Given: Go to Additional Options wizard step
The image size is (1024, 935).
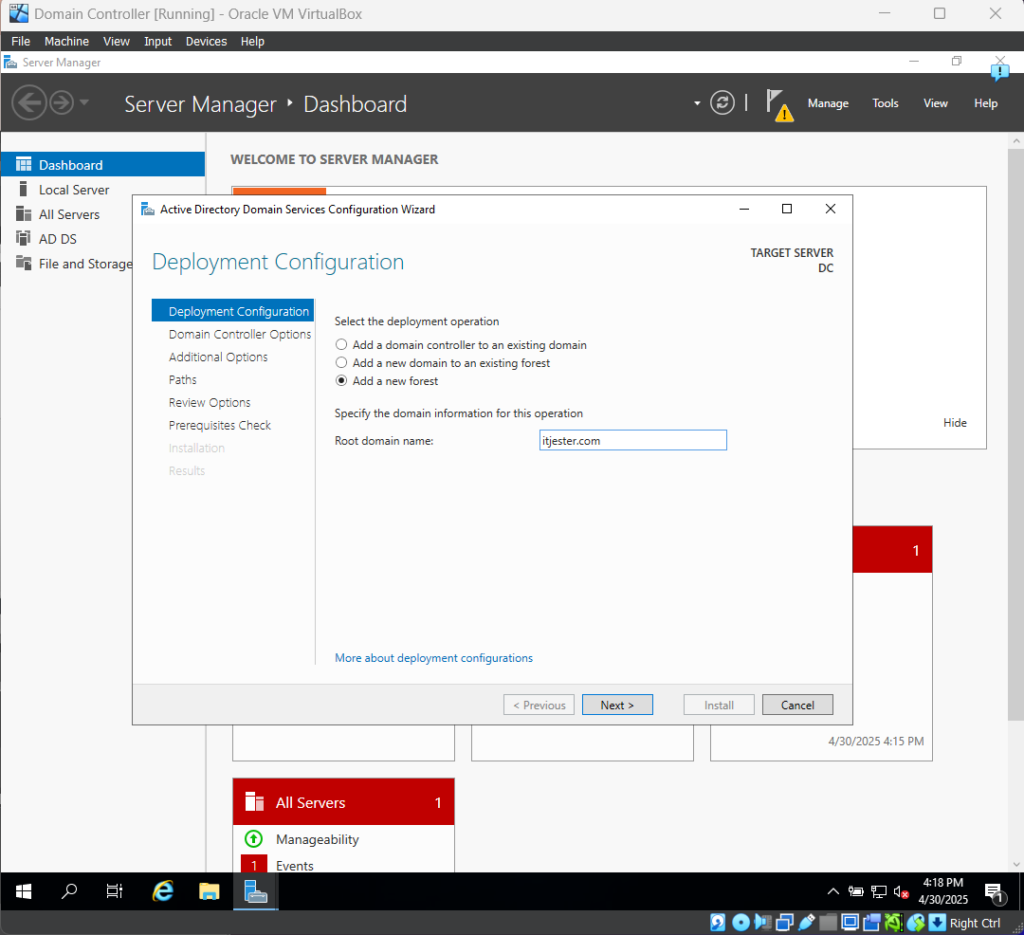Looking at the screenshot, I should click(x=218, y=357).
